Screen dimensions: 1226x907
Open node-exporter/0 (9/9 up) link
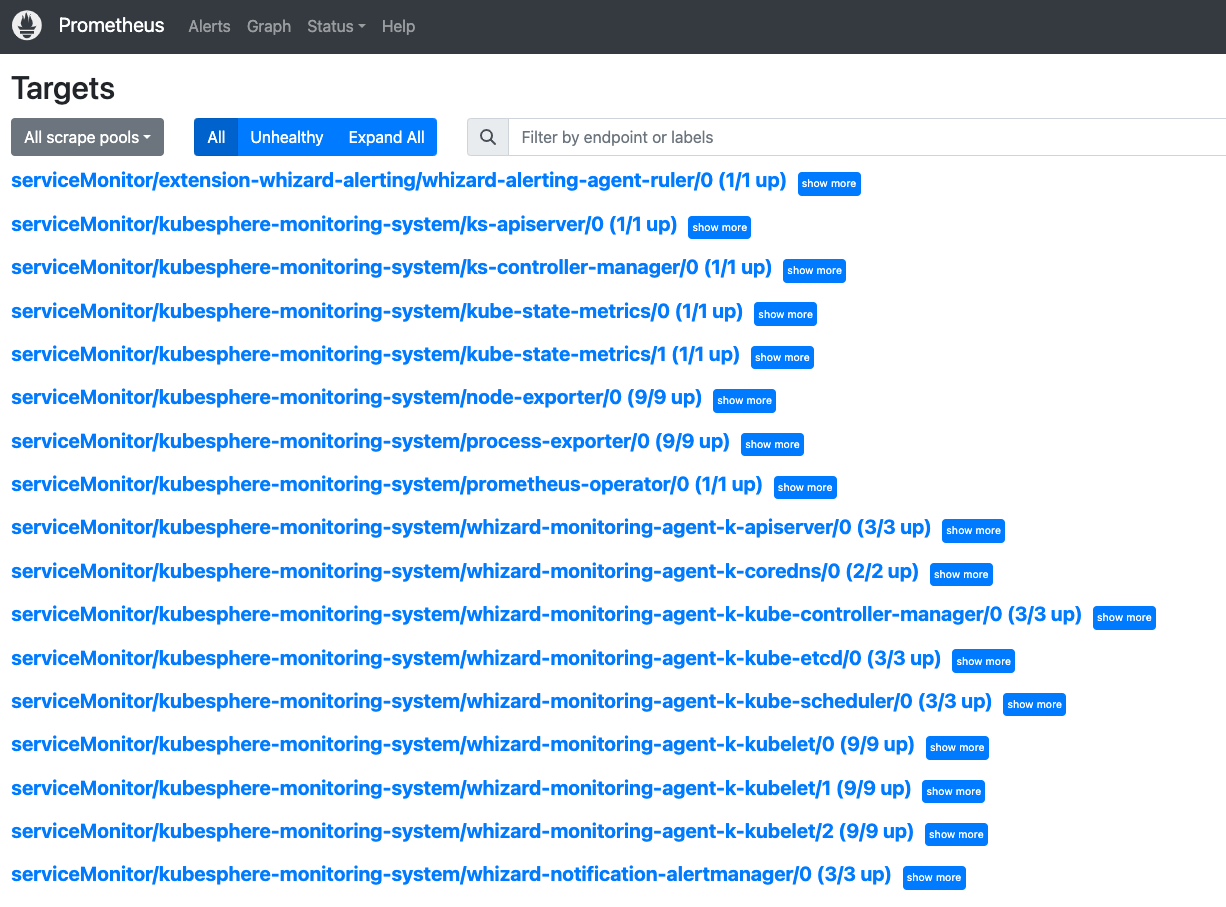click(356, 398)
